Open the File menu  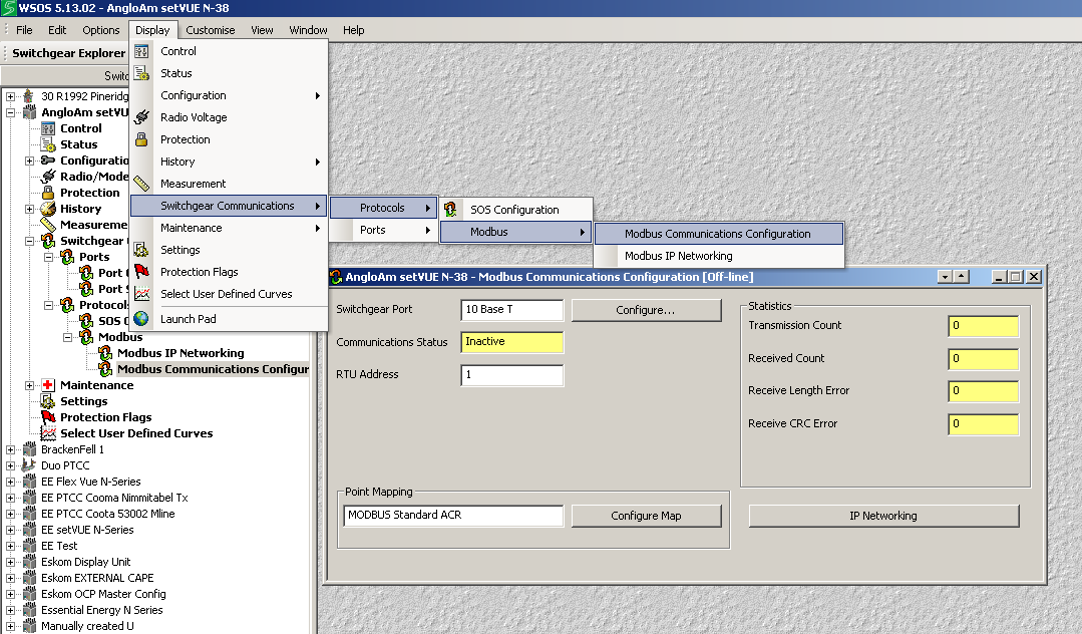point(24,30)
